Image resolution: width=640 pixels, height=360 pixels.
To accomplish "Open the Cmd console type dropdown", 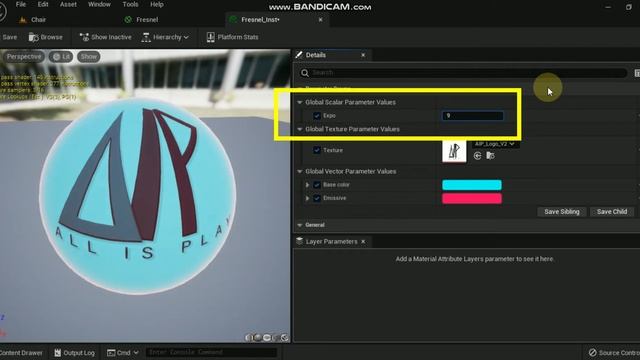I will pyautogui.click(x=122, y=353).
